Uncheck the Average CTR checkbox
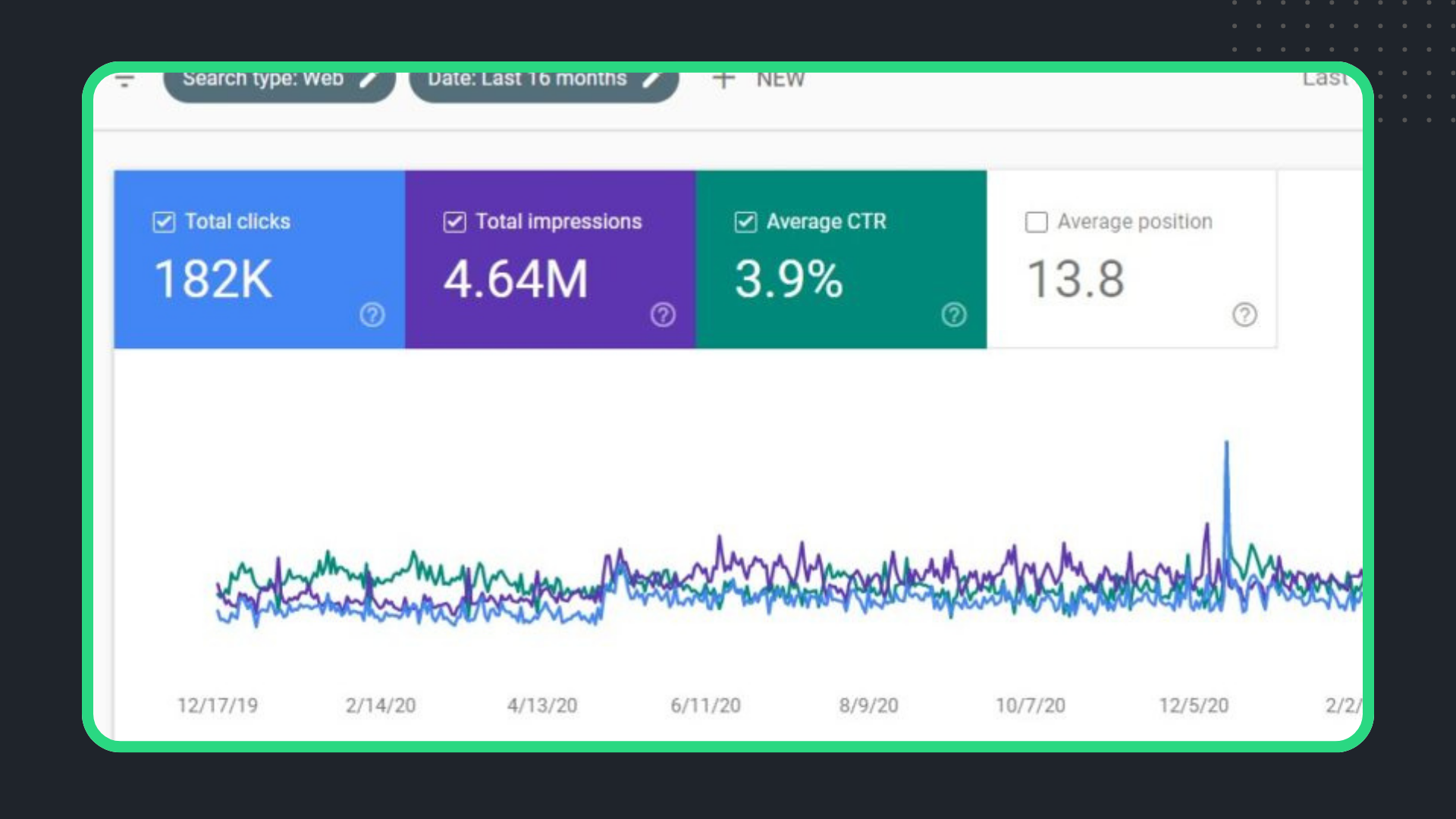Screen dimensions: 1456x819 [745, 222]
